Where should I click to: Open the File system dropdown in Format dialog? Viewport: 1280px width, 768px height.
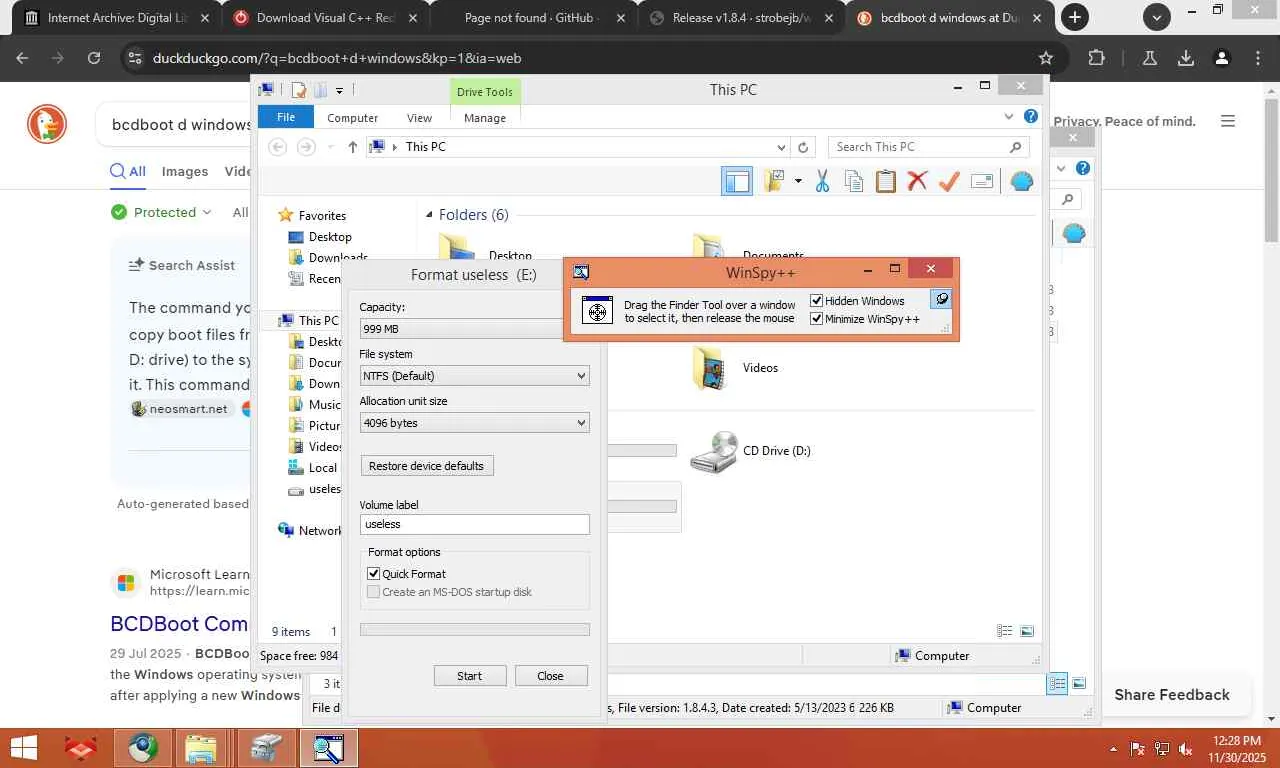pos(474,376)
